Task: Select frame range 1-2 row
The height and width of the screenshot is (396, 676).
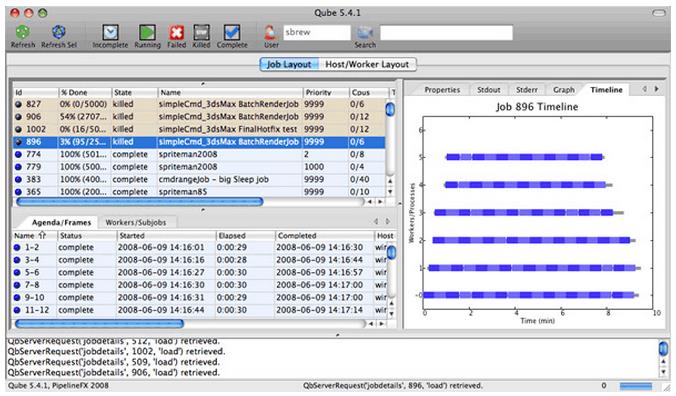Action: [199, 247]
